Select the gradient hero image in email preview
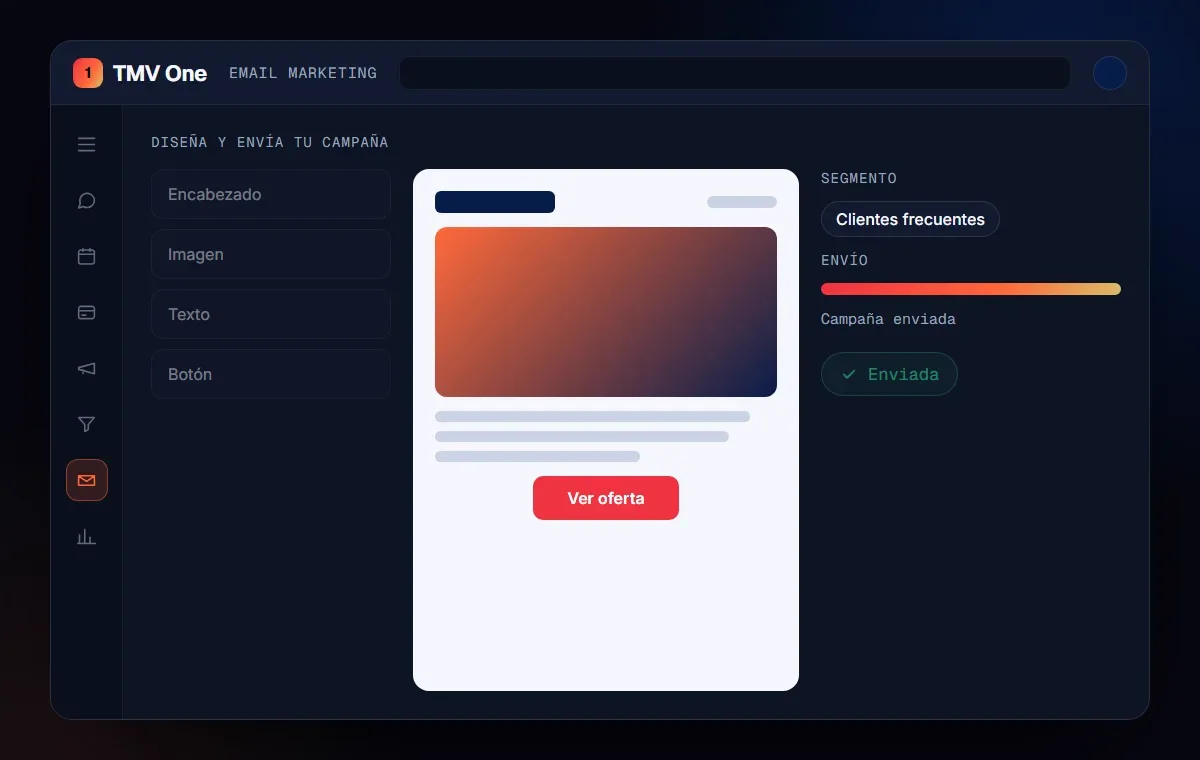The image size is (1200, 760). point(606,312)
